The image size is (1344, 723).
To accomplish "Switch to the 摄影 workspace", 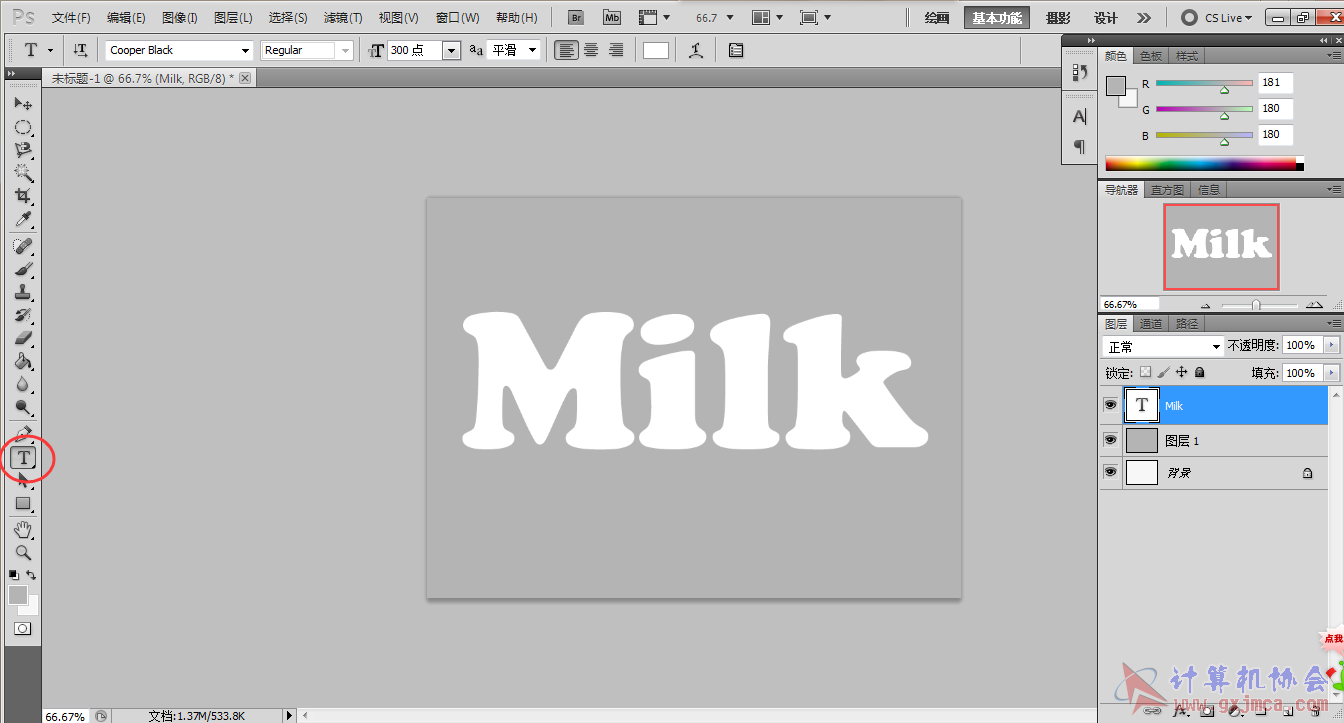I will (1058, 18).
